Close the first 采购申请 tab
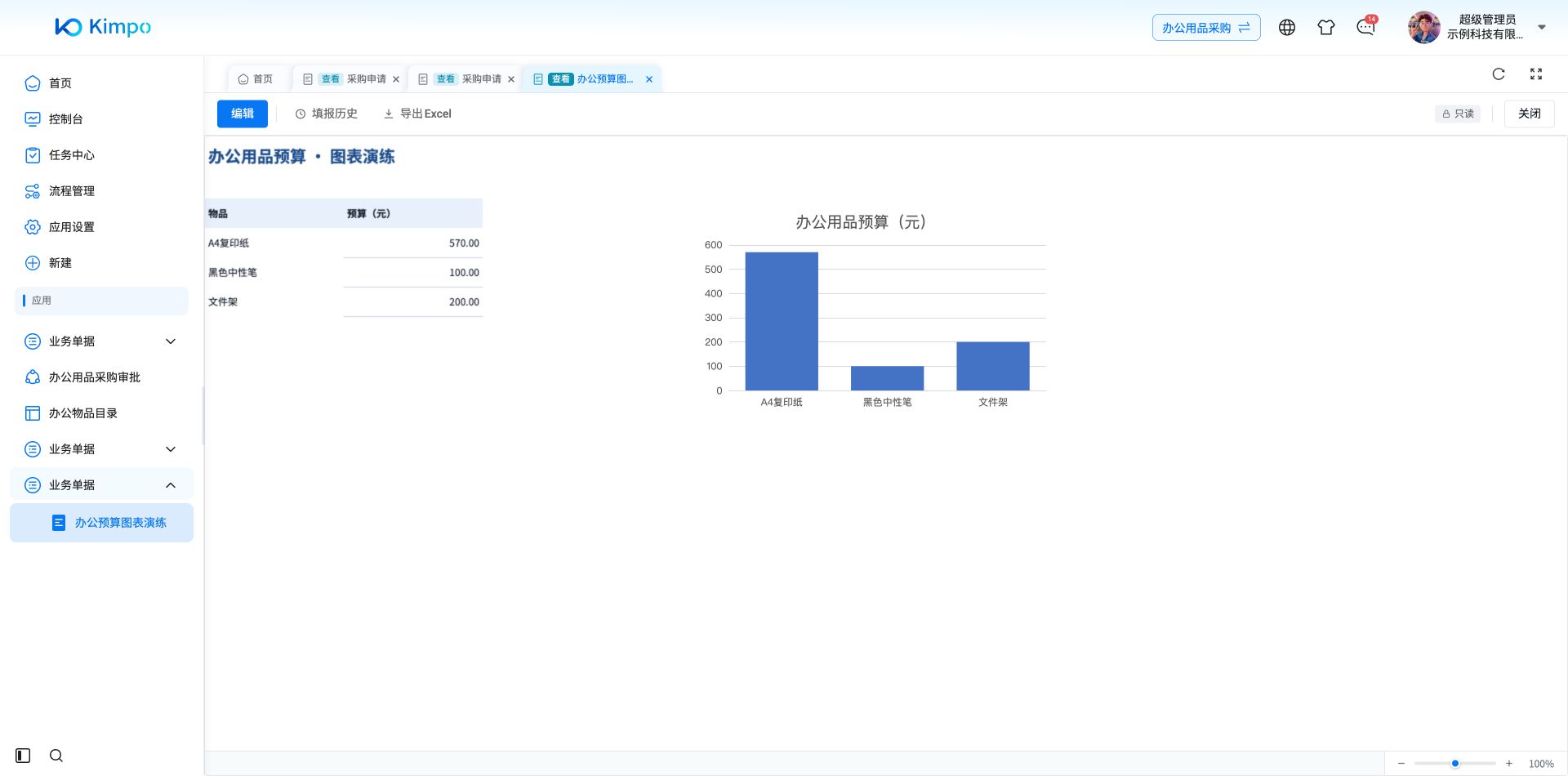 [396, 79]
